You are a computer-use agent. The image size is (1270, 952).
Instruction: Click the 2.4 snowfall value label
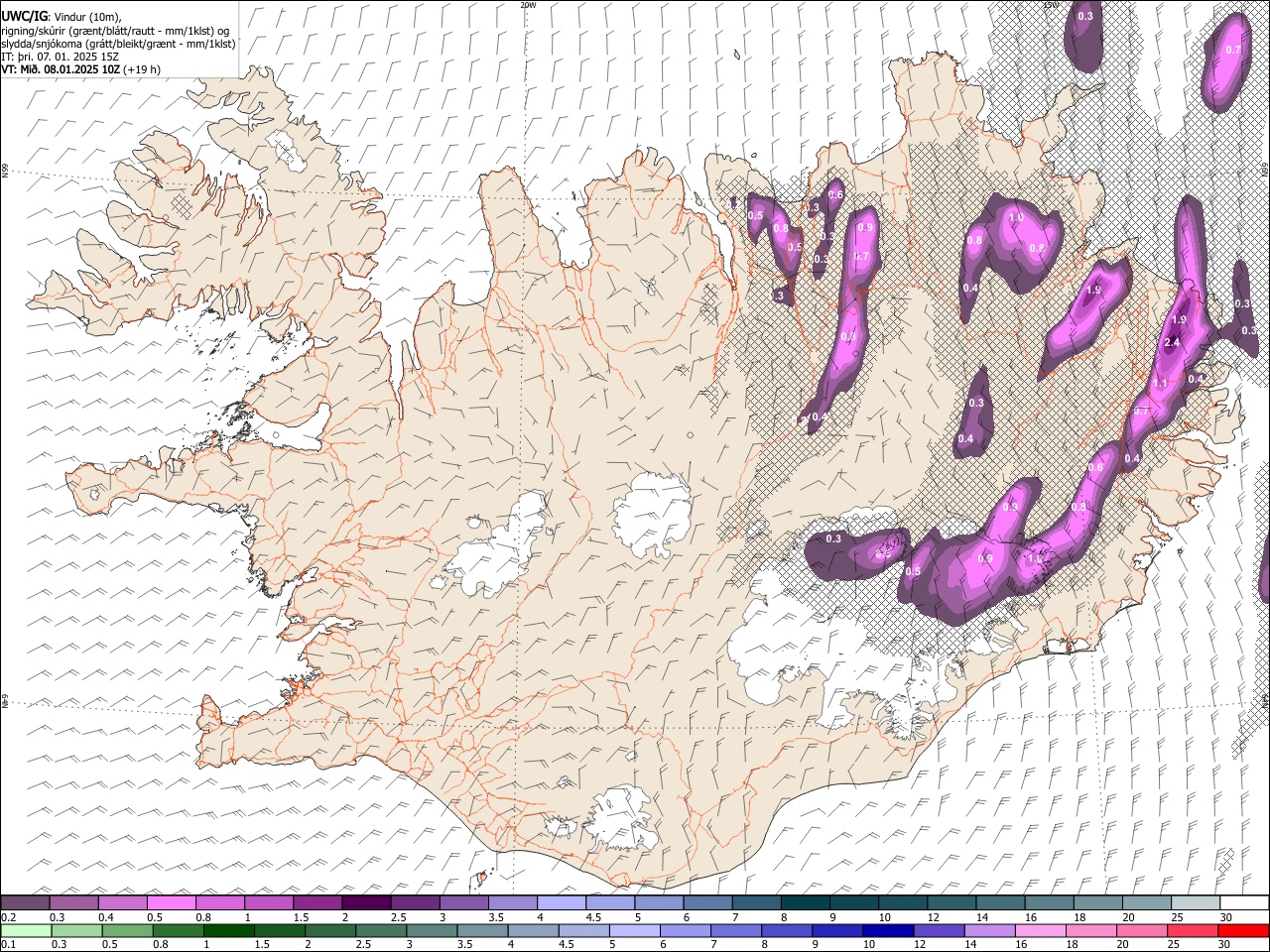coord(1172,342)
